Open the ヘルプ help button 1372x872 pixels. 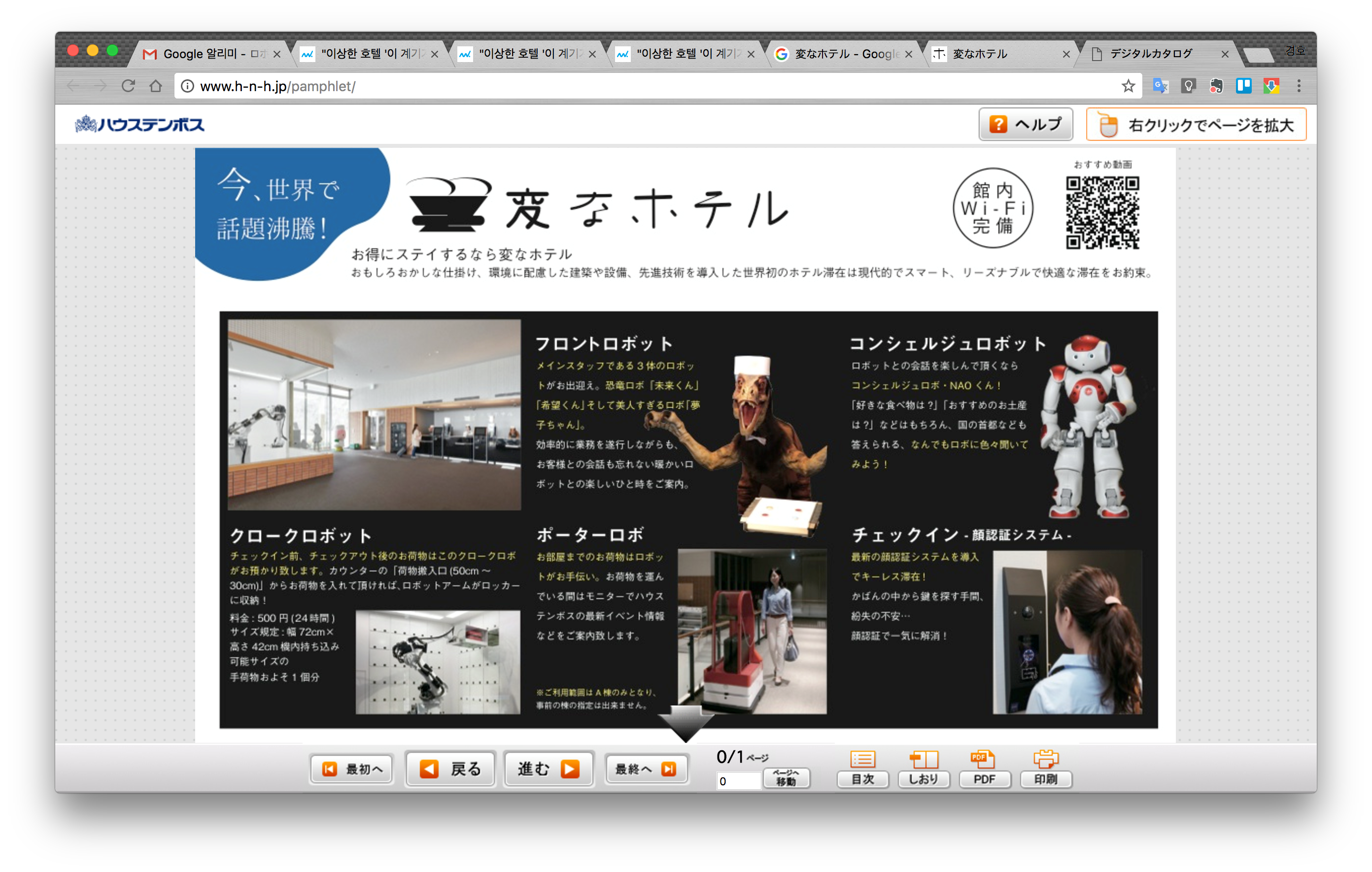coord(1025,124)
